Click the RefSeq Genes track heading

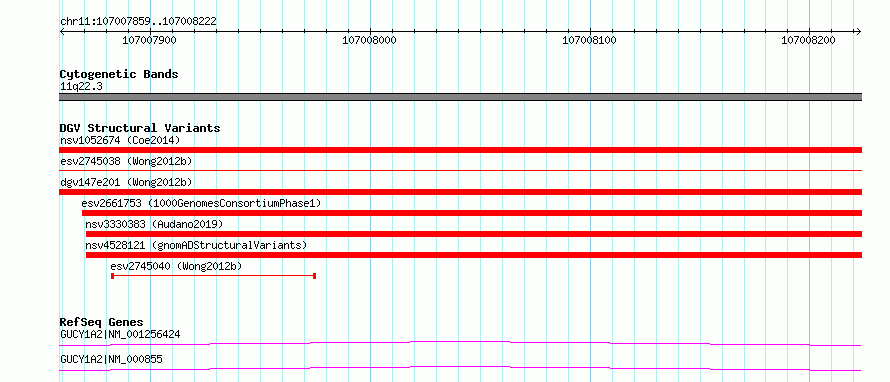[x=102, y=322]
